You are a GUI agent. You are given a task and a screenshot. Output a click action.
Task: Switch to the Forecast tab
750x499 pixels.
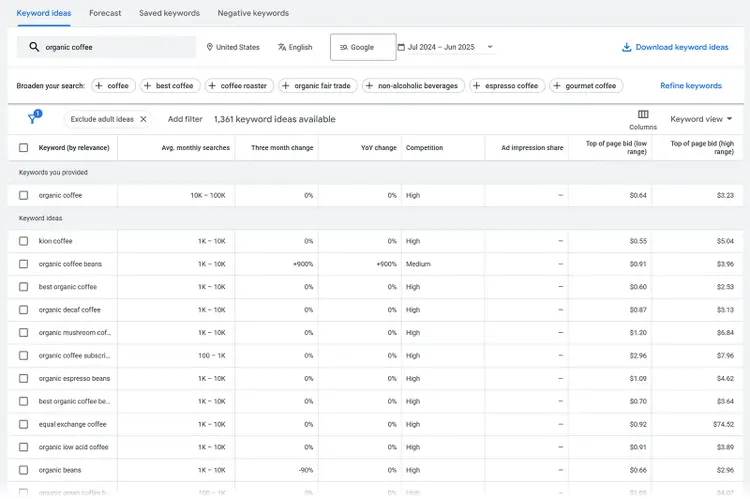click(x=105, y=13)
